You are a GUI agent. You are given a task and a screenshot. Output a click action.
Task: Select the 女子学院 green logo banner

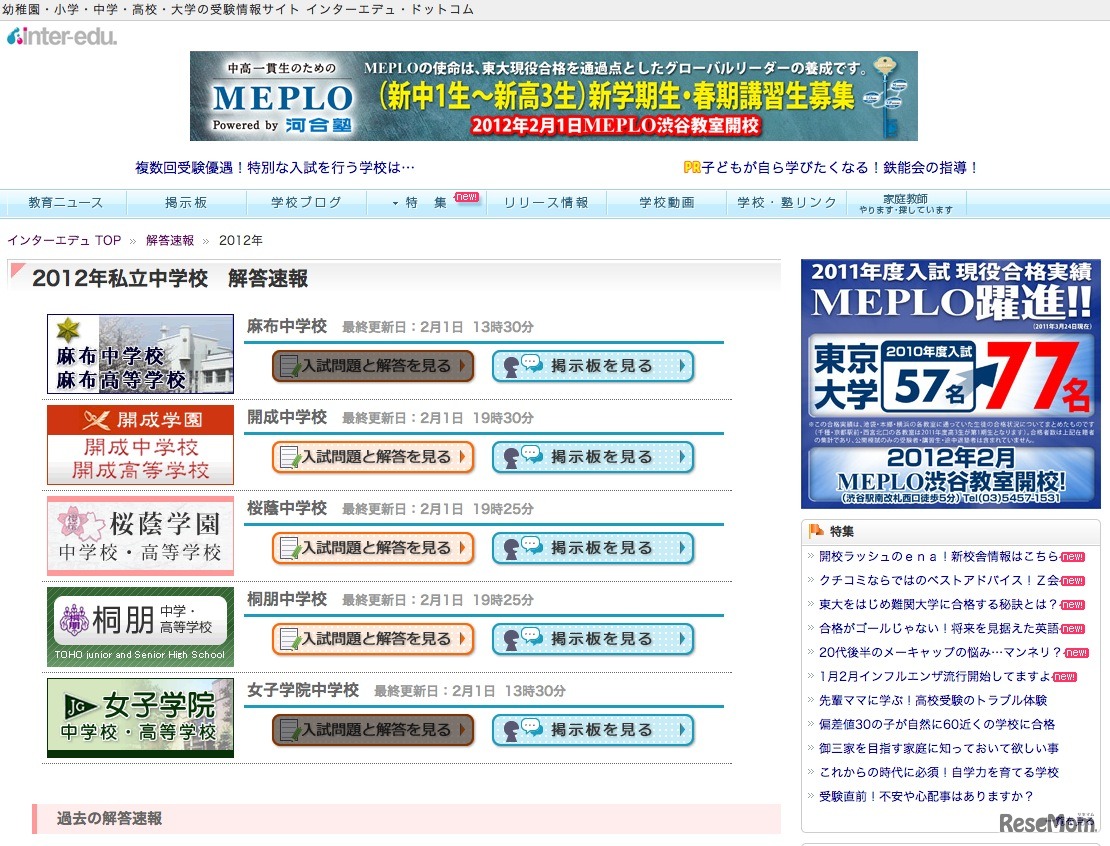click(x=139, y=717)
